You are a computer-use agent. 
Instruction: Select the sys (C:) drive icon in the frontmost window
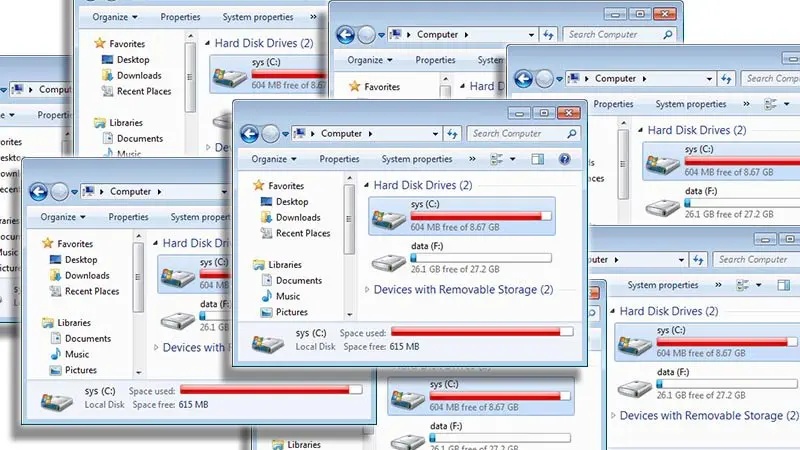(388, 218)
